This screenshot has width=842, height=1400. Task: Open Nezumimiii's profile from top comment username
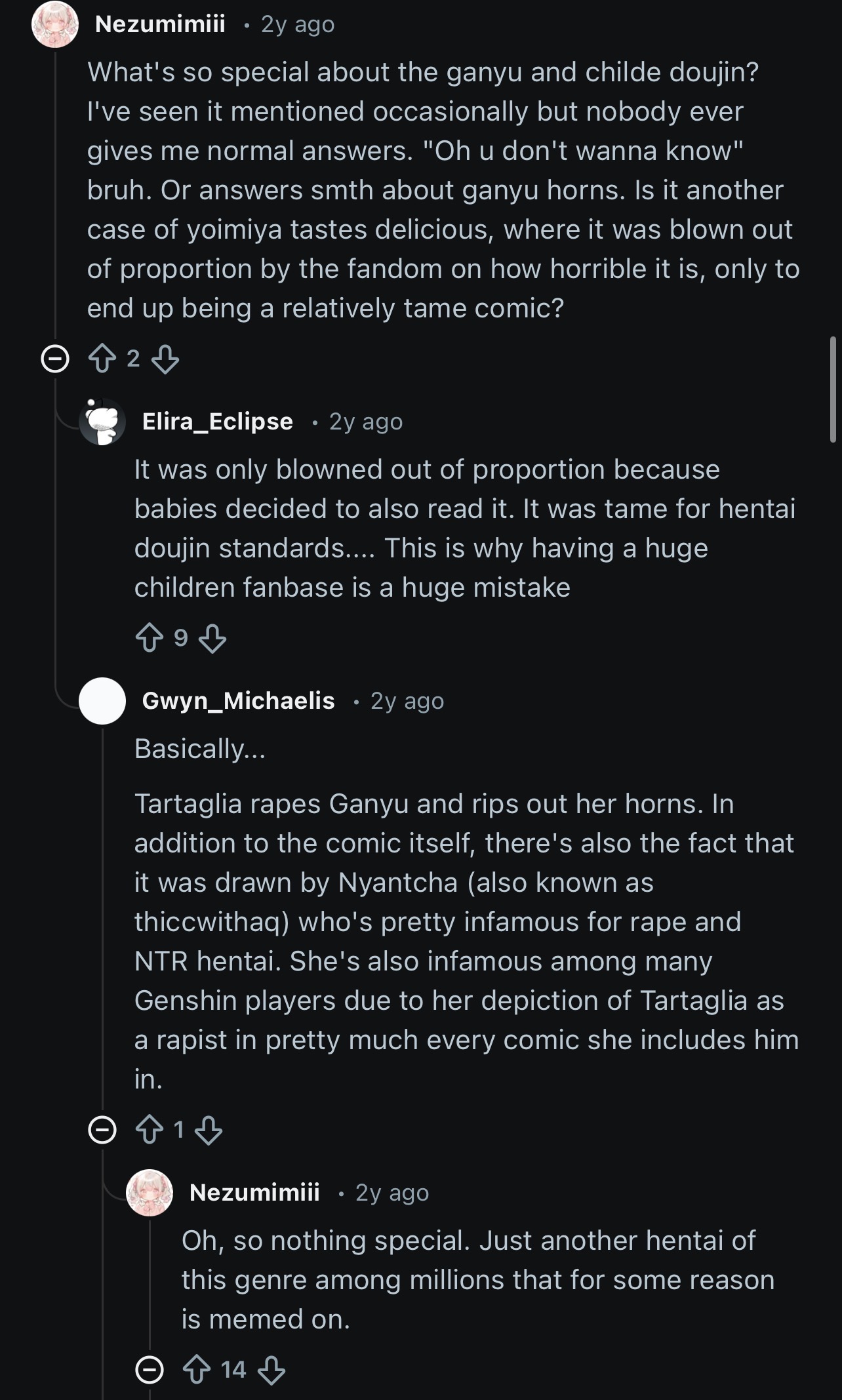160,24
